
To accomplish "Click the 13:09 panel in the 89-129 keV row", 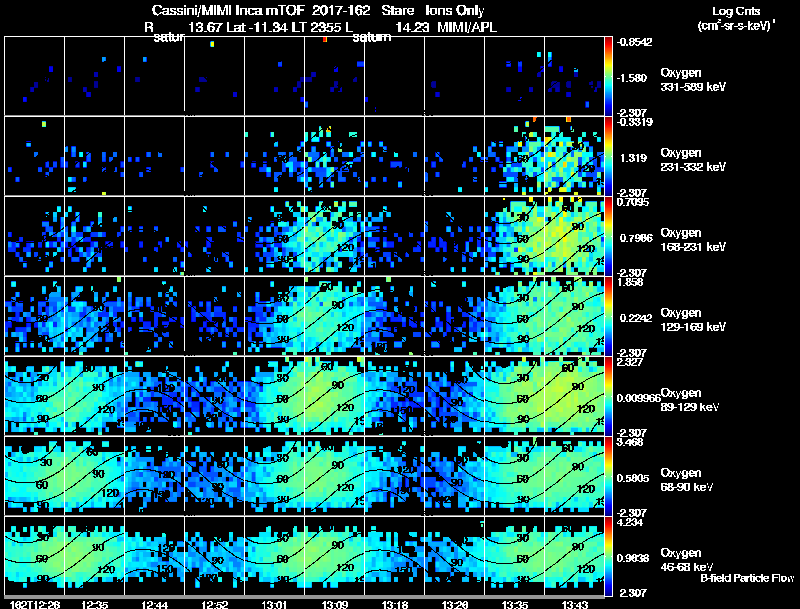I will 334,396.
